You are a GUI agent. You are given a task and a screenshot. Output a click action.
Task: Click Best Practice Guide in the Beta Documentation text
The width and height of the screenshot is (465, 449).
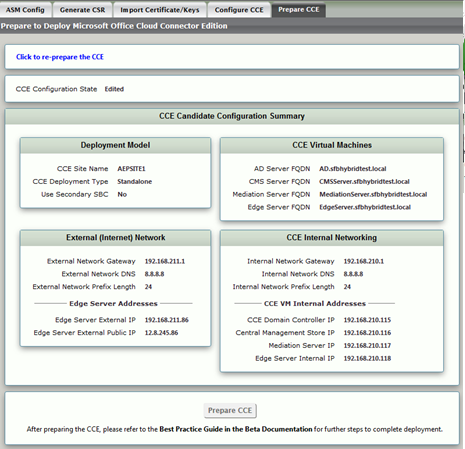click(236, 429)
